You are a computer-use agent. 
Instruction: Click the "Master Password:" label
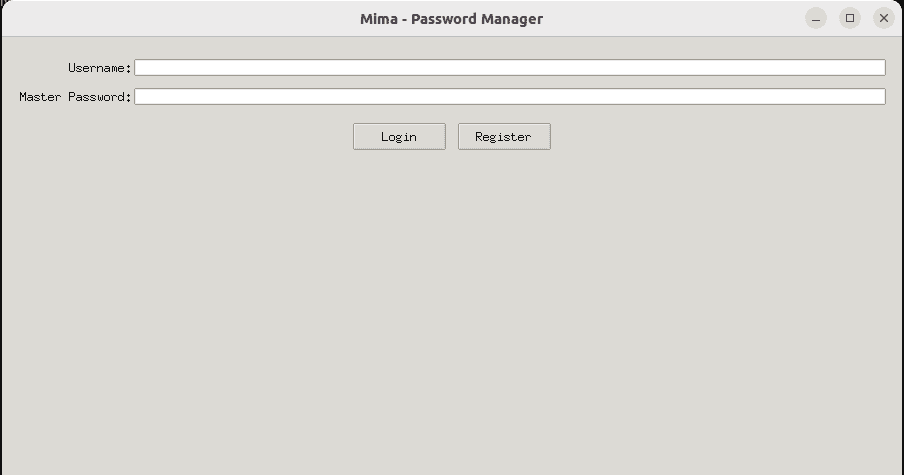pos(75,97)
